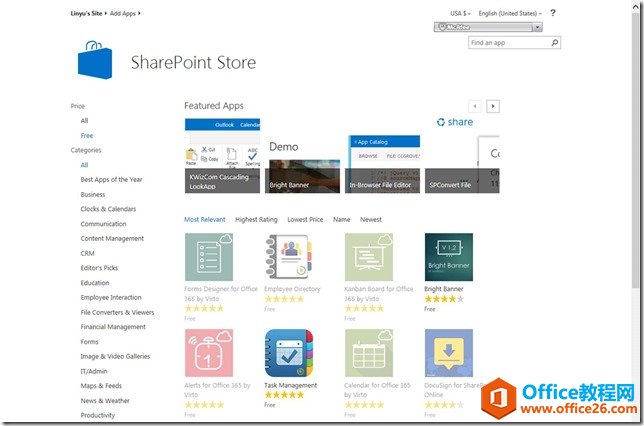Click the Find an app search field
644x426 pixels.
(x=508, y=43)
